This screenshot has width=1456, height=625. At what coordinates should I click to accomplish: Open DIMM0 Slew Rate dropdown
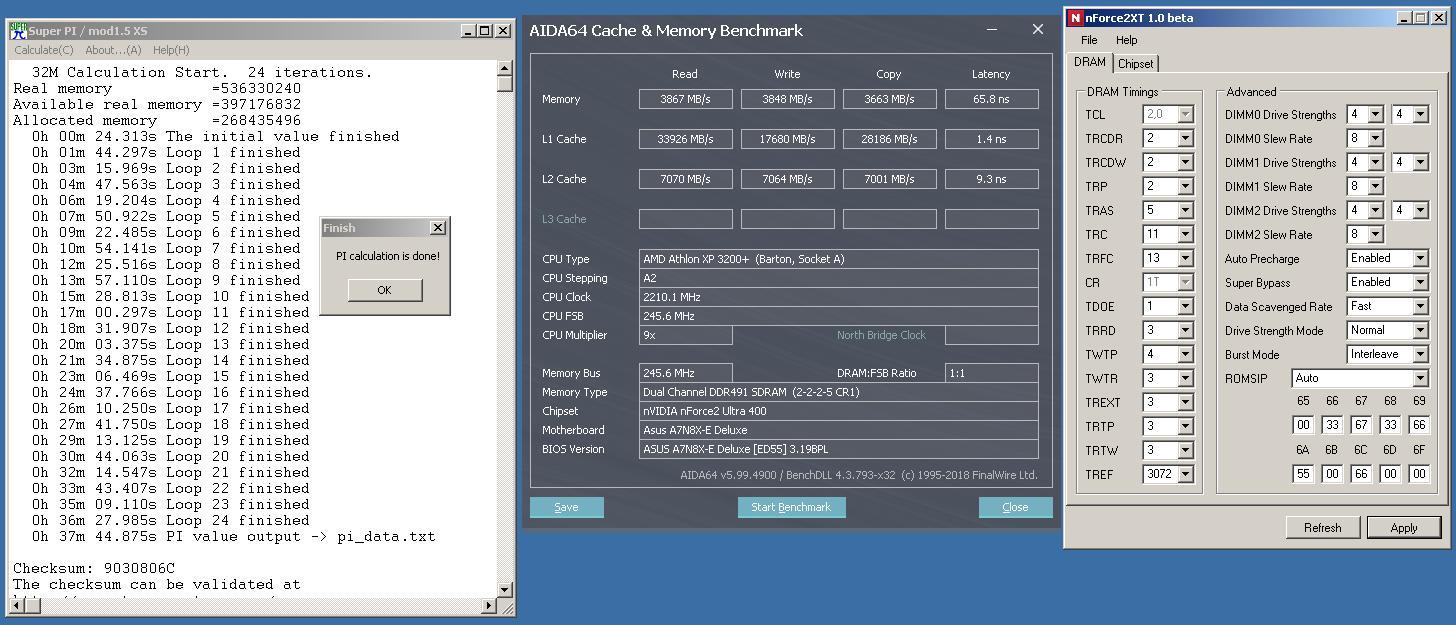pos(1375,139)
